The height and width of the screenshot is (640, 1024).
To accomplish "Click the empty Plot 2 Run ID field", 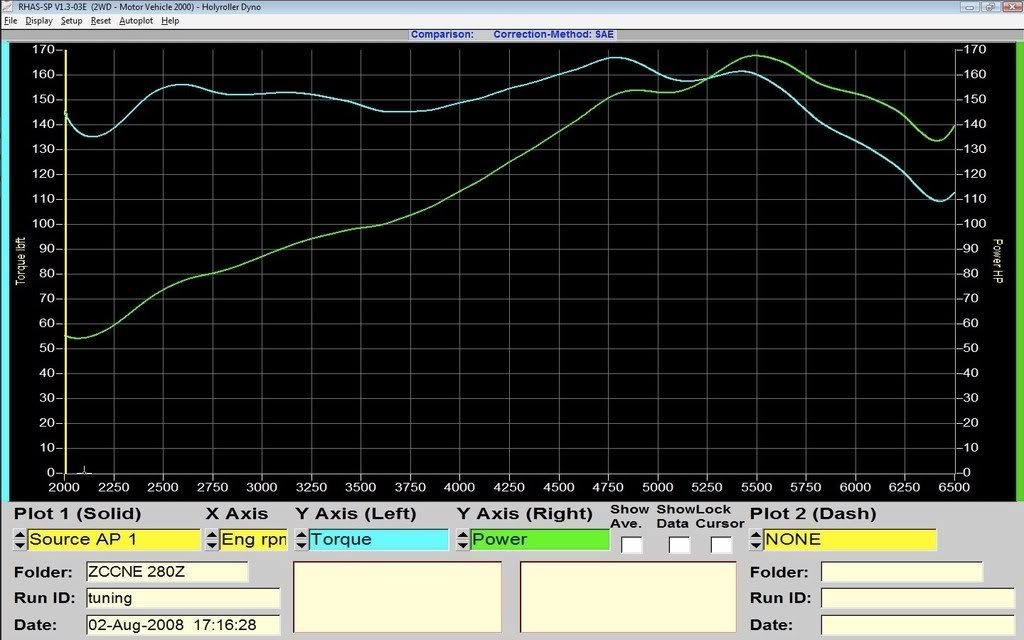I will pos(918,598).
